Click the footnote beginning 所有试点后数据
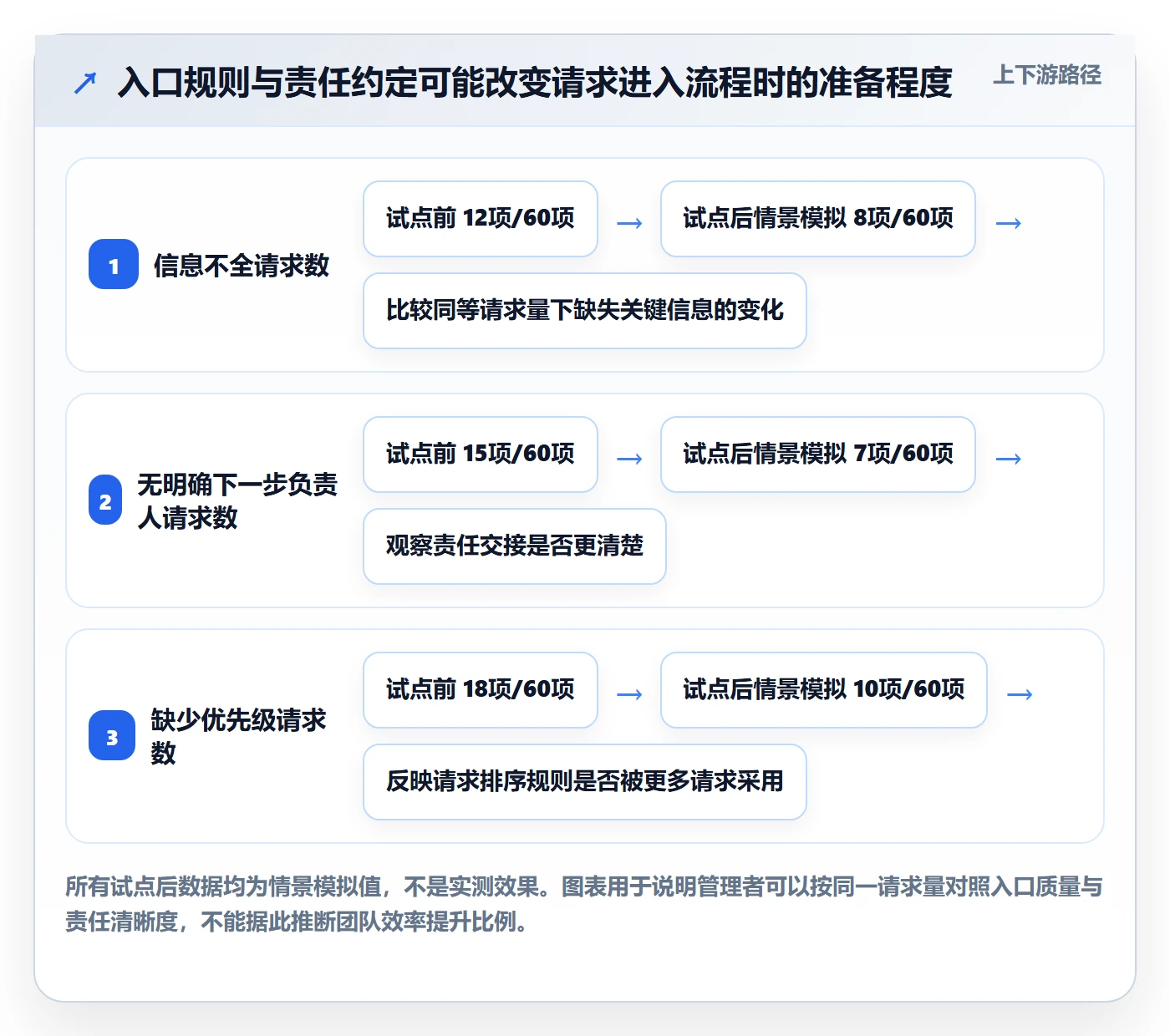 (x=584, y=904)
